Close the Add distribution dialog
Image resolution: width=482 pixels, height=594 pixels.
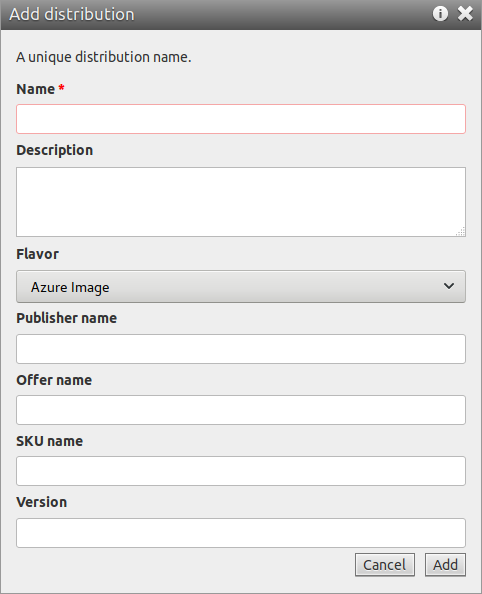coord(465,14)
